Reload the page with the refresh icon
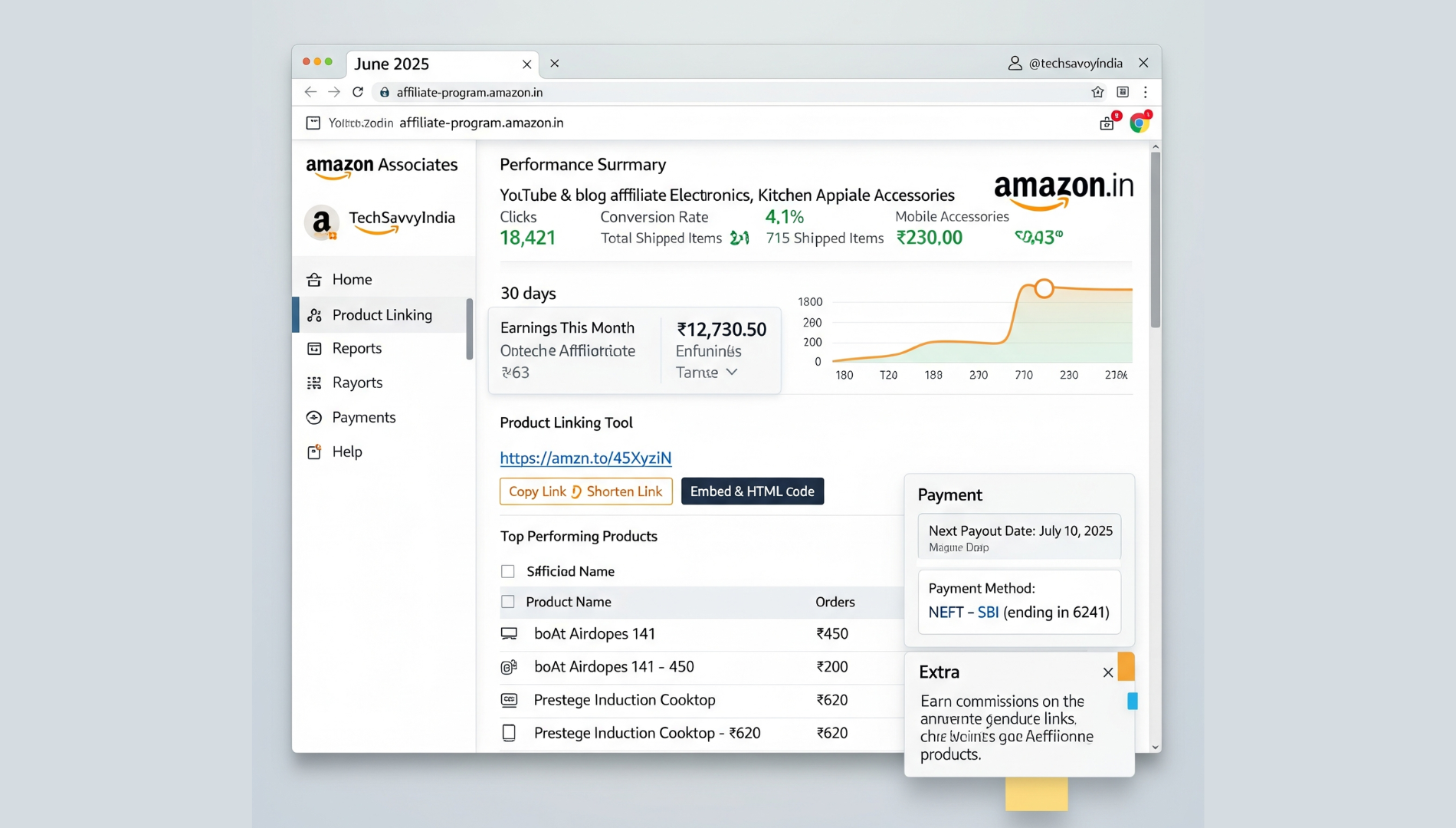This screenshot has width=1456, height=828. (358, 92)
